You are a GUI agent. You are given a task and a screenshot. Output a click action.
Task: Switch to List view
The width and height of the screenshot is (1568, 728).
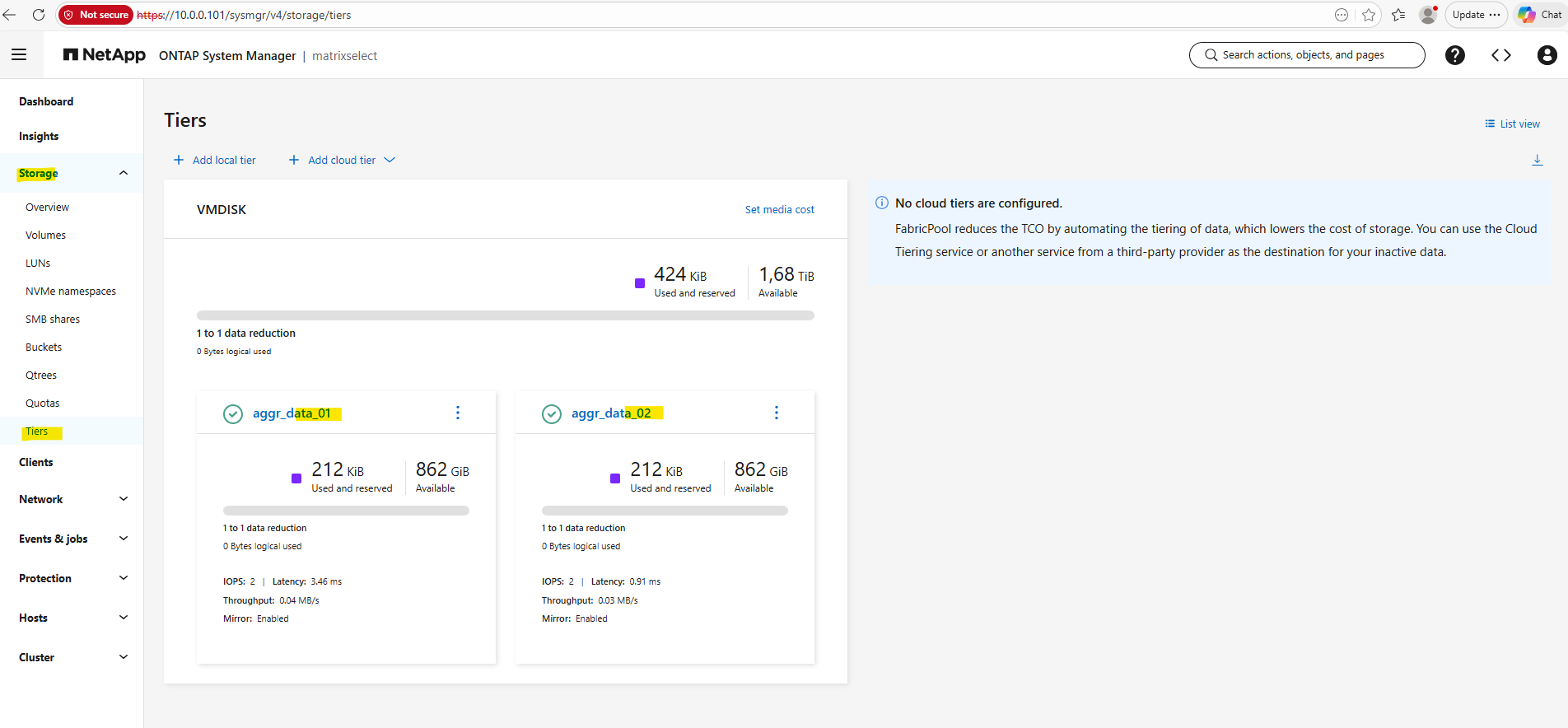coord(1512,124)
